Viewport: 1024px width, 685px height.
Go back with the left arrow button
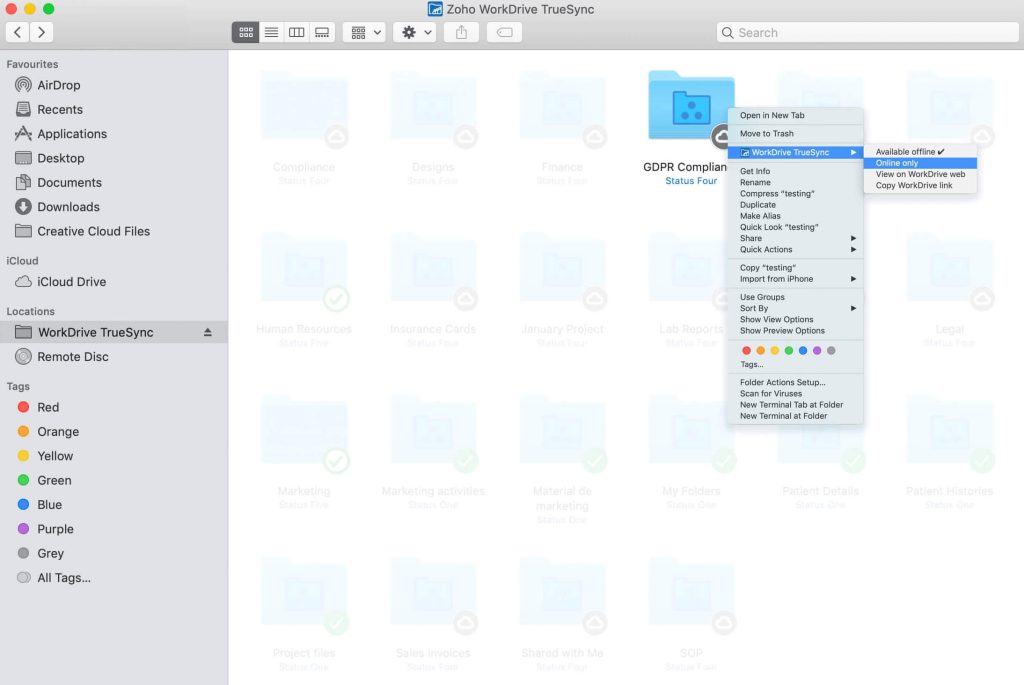(x=18, y=33)
